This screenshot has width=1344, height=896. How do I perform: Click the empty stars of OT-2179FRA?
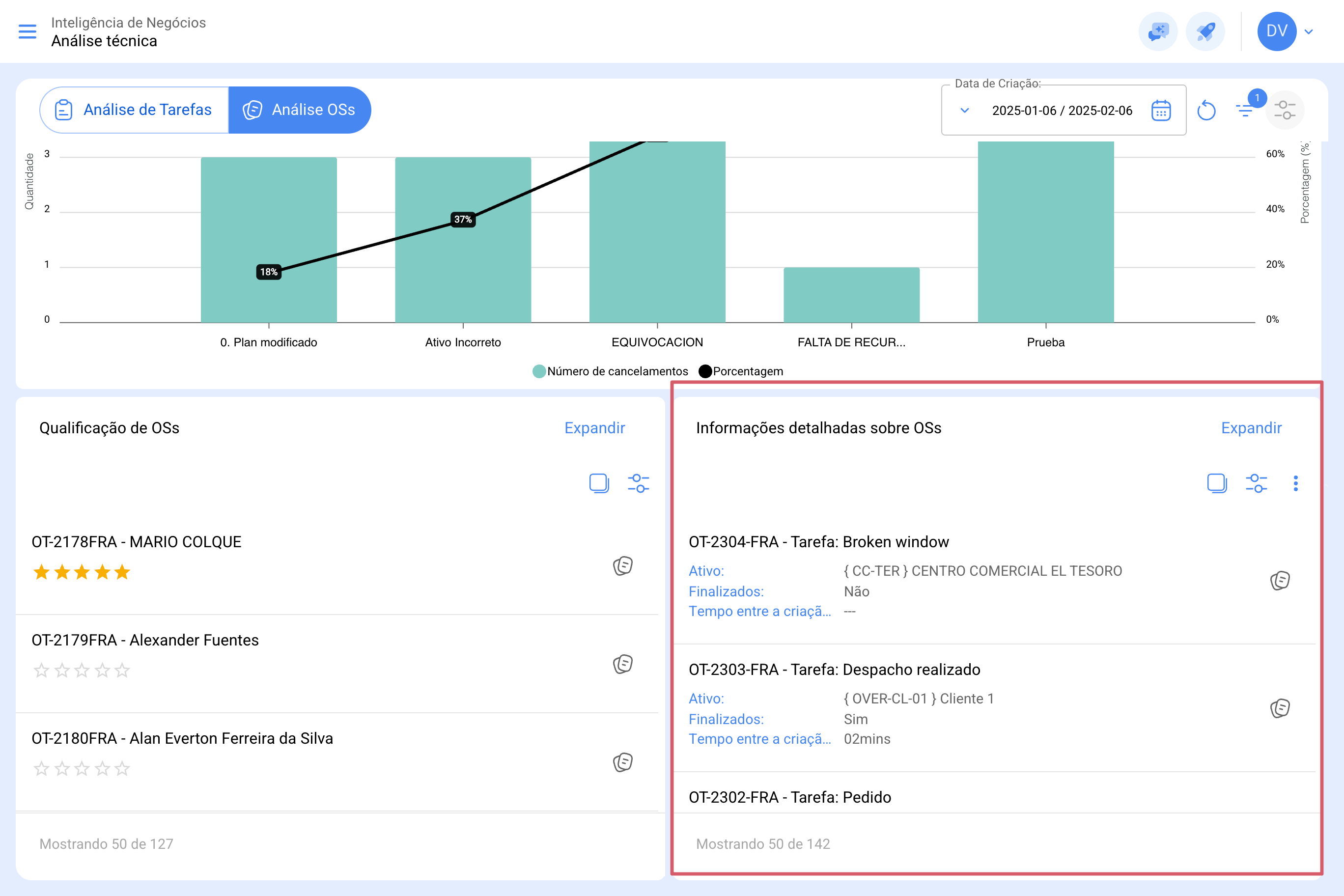[x=82, y=671]
